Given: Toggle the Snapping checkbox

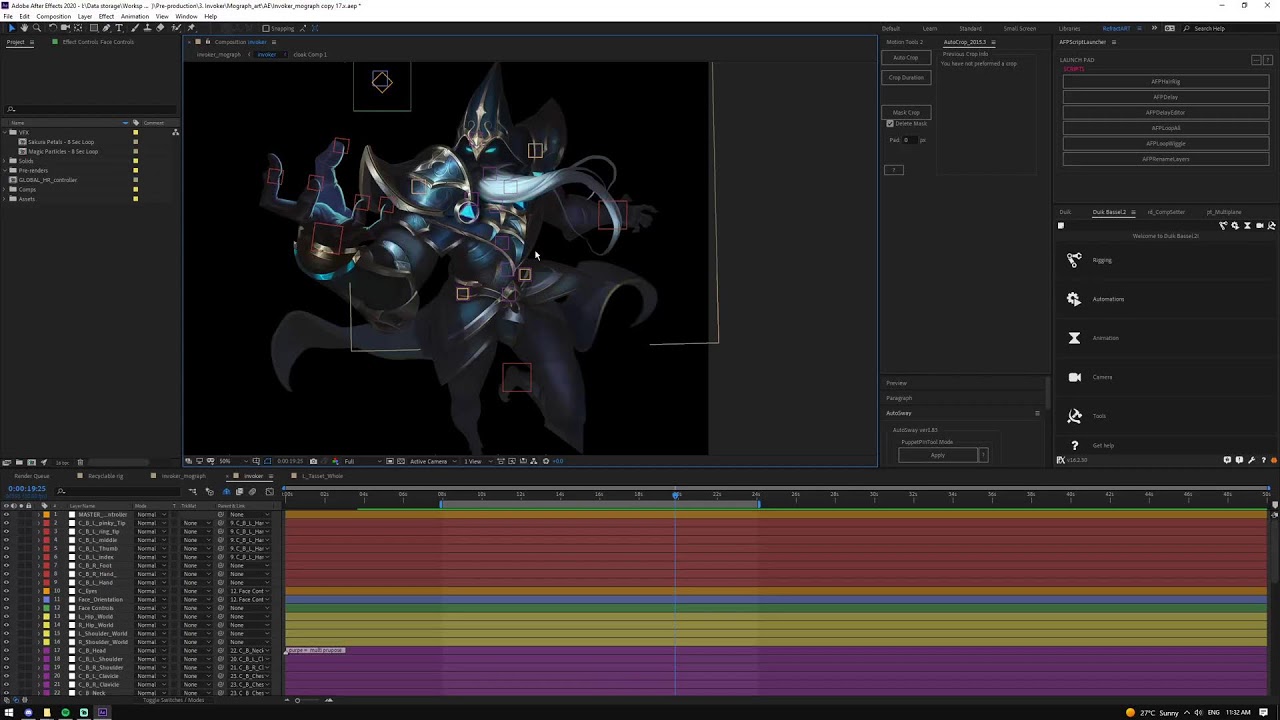Looking at the screenshot, I should pos(266,28).
